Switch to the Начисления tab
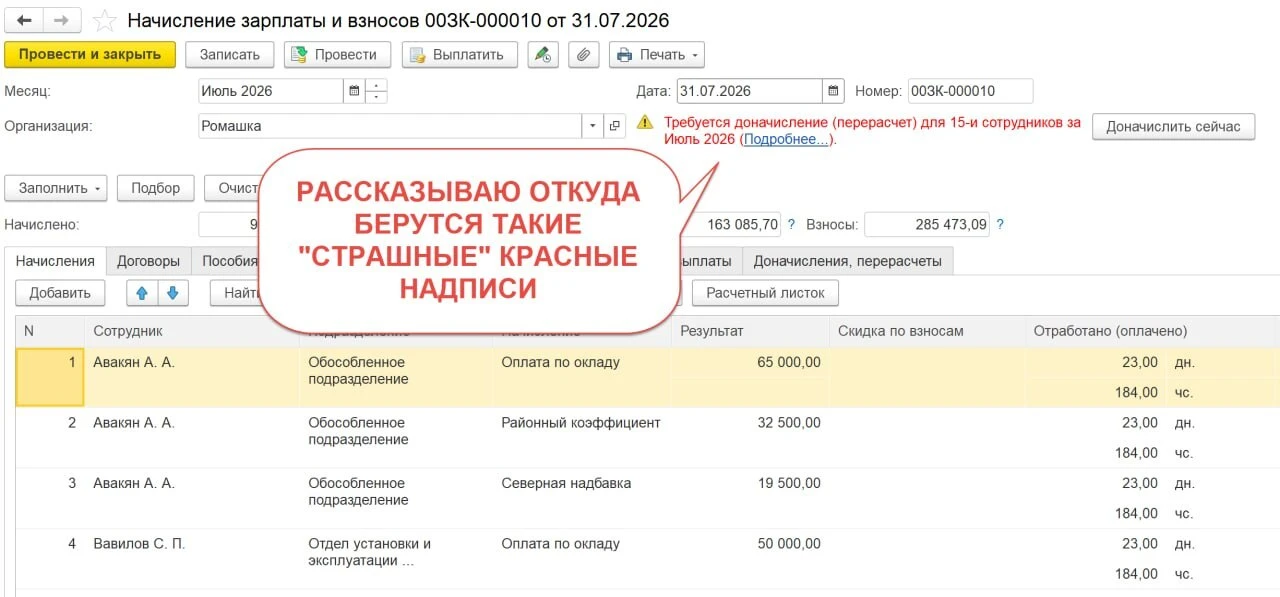The width and height of the screenshot is (1280, 597). pos(55,261)
